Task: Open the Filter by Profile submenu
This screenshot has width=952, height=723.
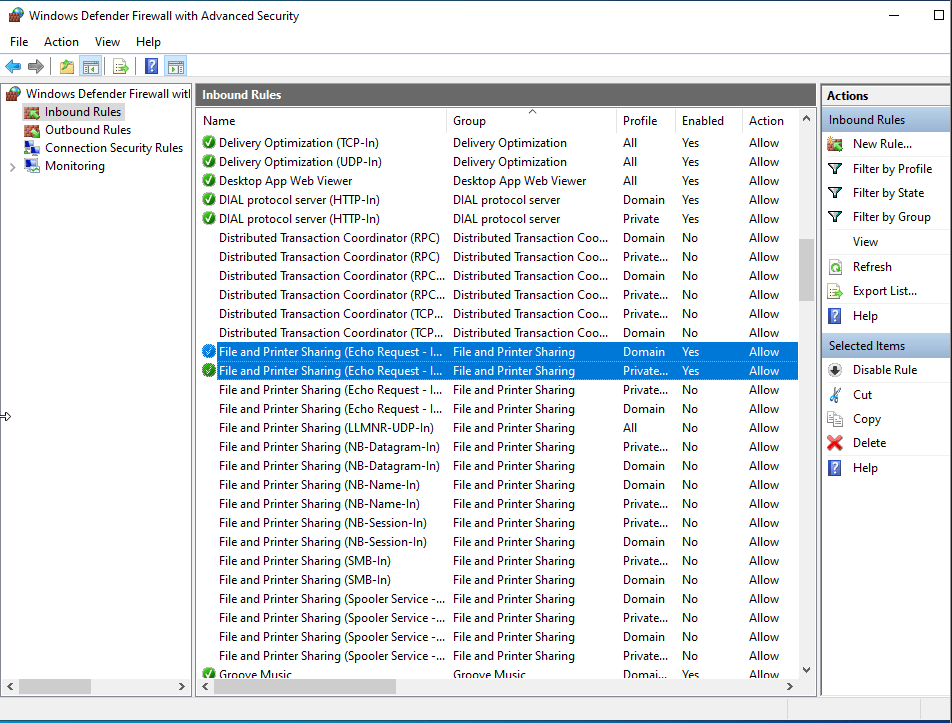Action: [x=892, y=169]
